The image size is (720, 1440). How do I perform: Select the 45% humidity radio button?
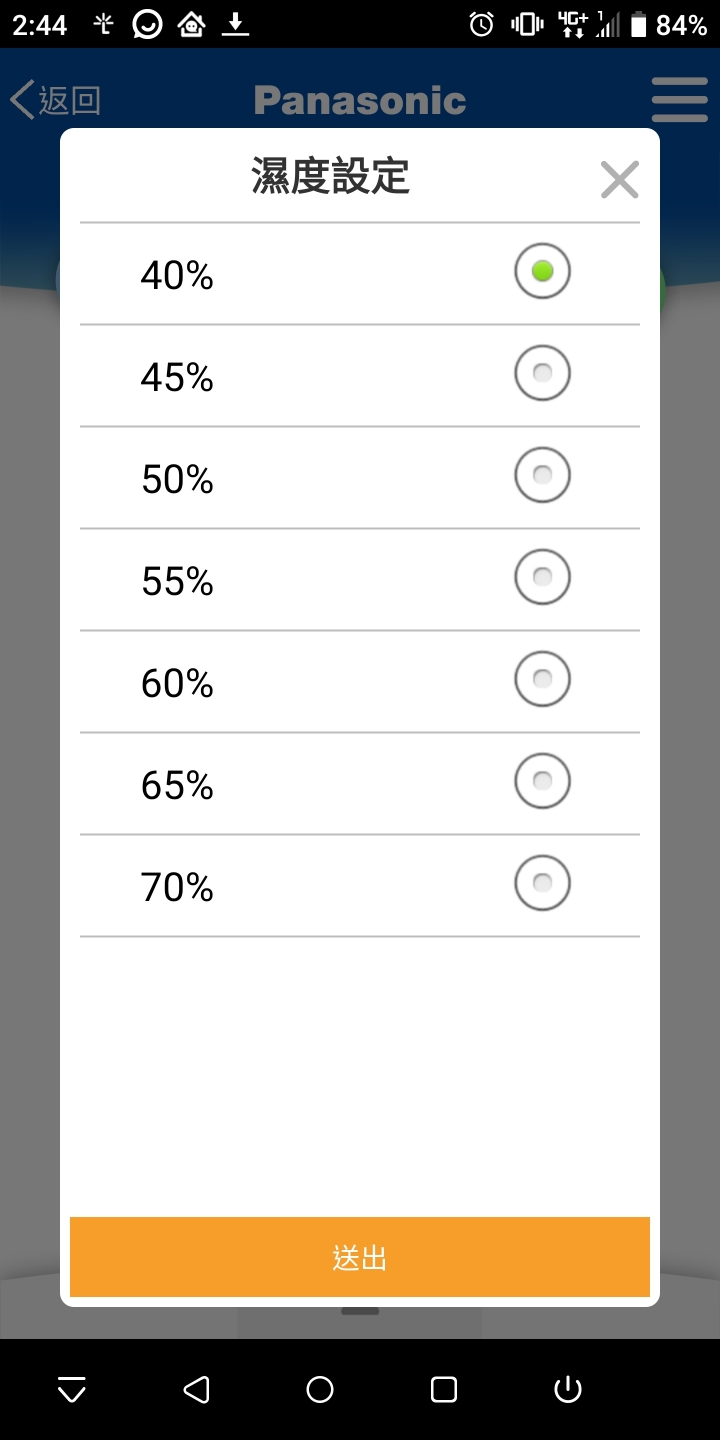pos(542,373)
